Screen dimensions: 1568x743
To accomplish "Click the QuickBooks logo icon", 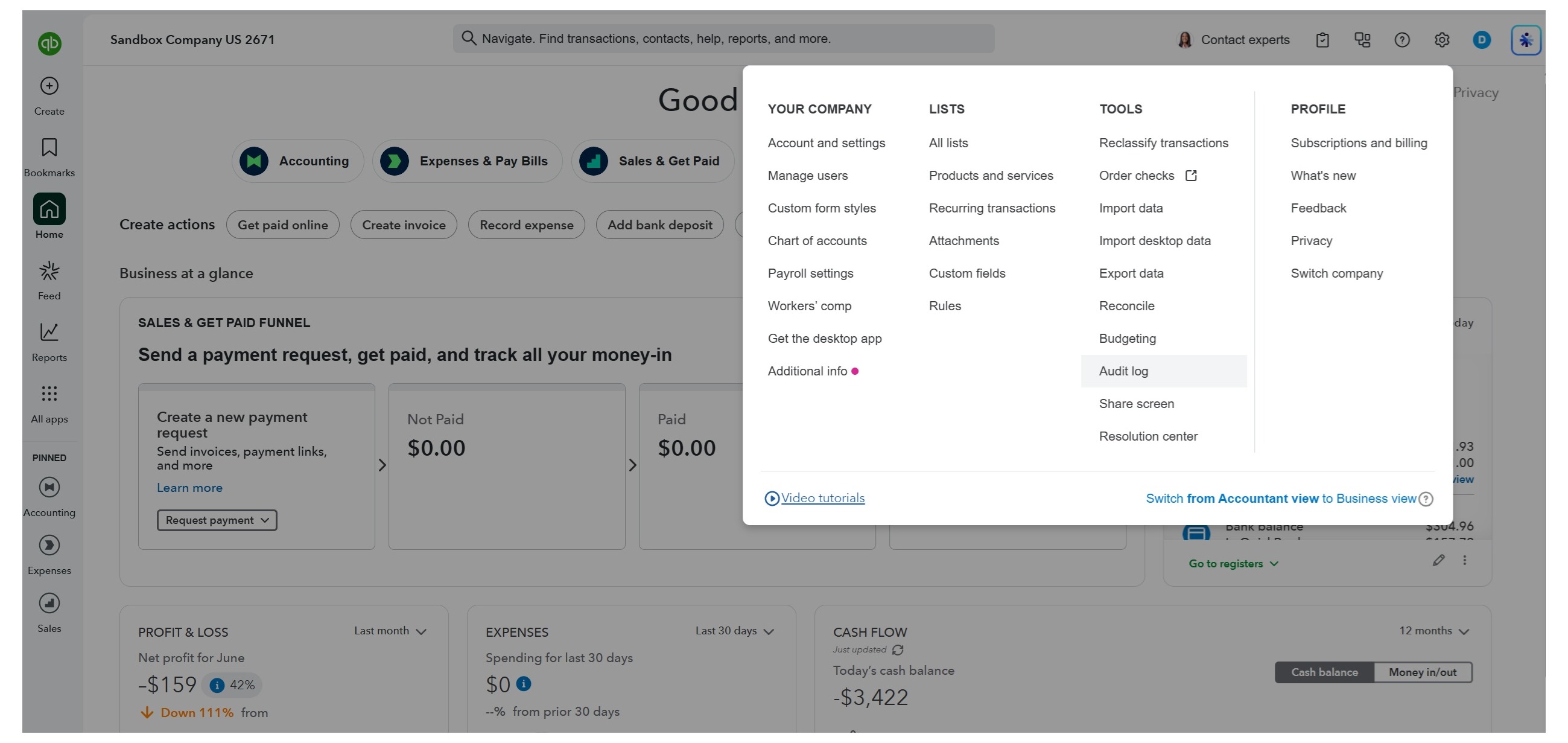I will pyautogui.click(x=49, y=43).
